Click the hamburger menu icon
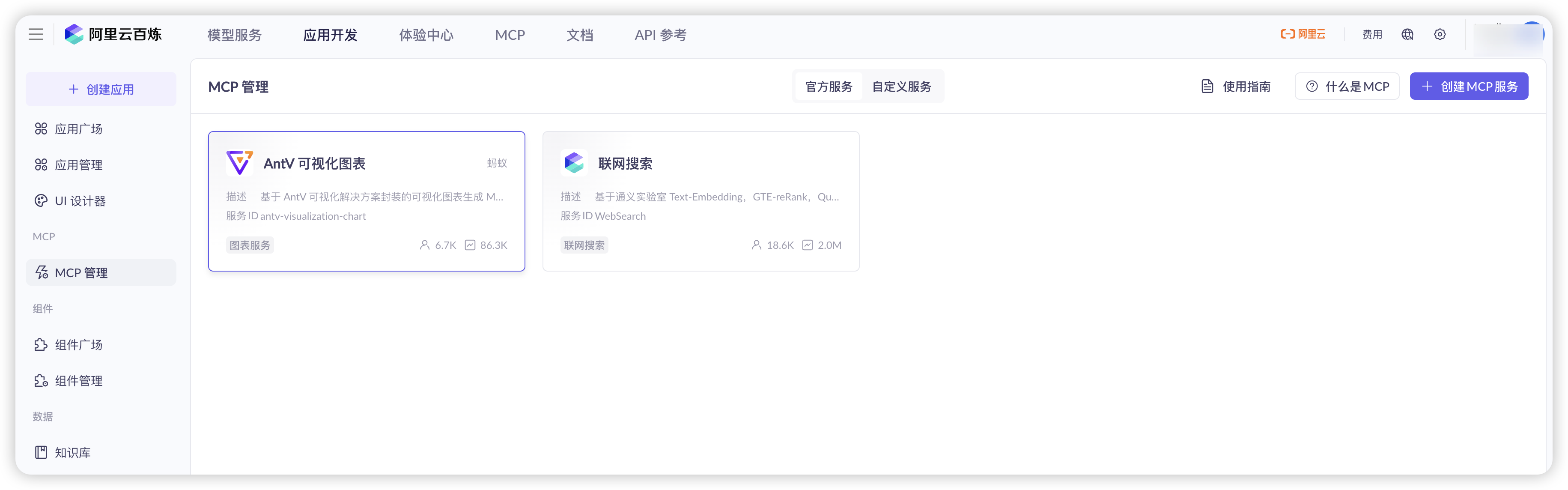The image size is (1568, 490). click(36, 35)
